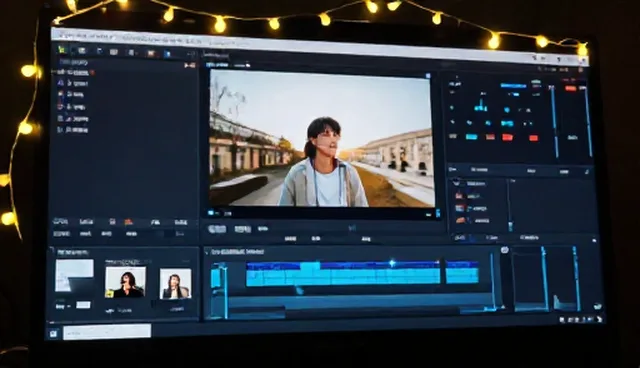
Task: Click the taskbar search box at the bottom left
Action: click(107, 332)
